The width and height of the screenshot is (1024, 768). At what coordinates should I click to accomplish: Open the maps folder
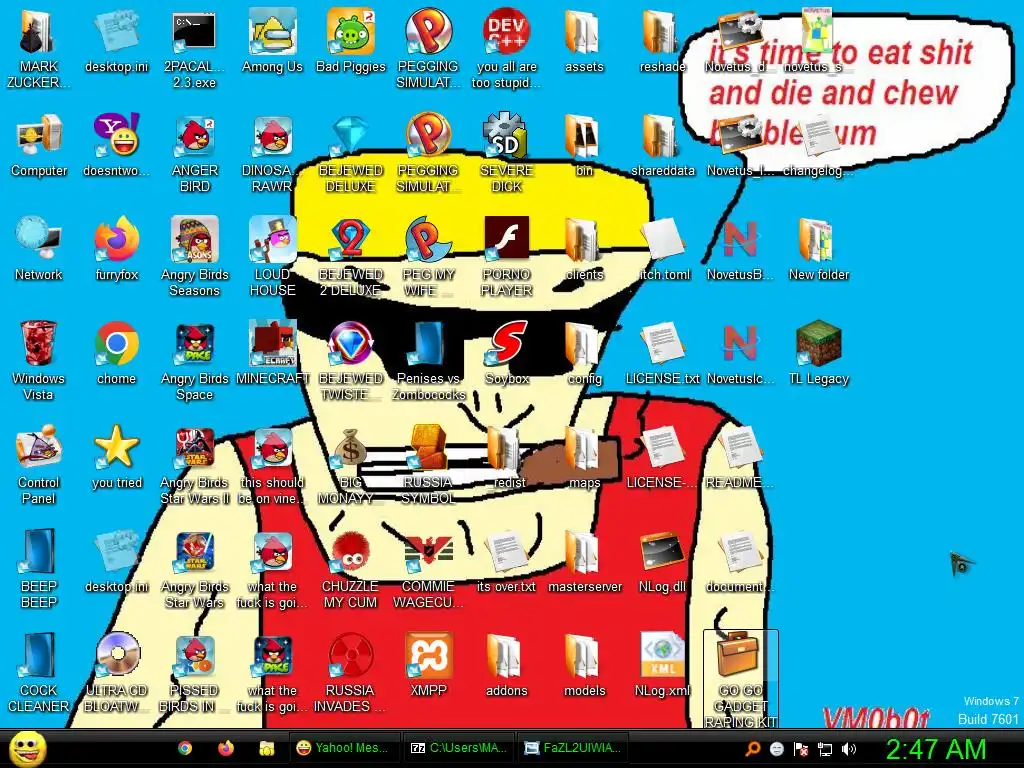pyautogui.click(x=584, y=456)
